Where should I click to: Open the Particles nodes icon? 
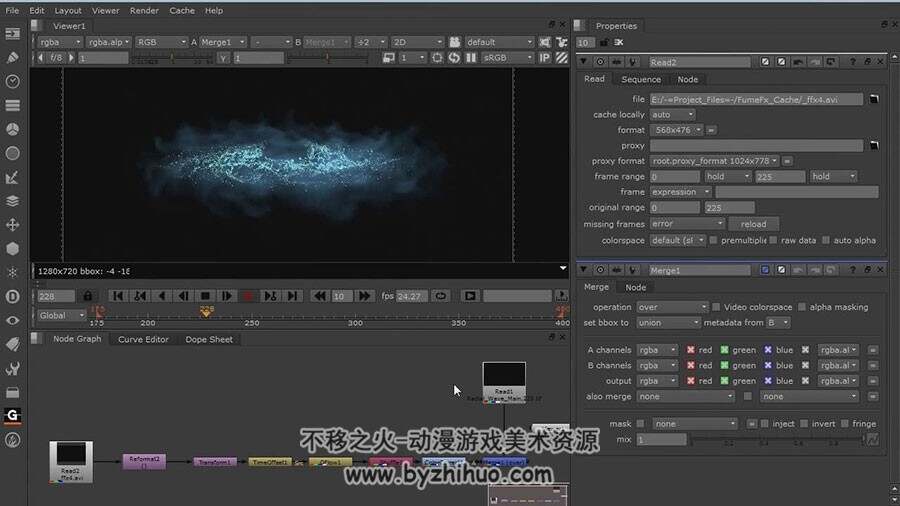point(13,273)
